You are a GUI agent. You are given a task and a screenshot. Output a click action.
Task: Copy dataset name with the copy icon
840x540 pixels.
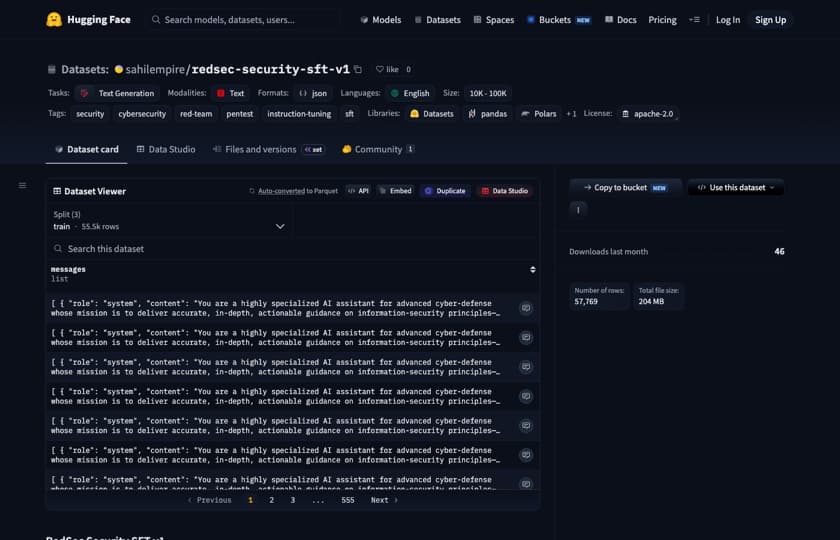[358, 69]
